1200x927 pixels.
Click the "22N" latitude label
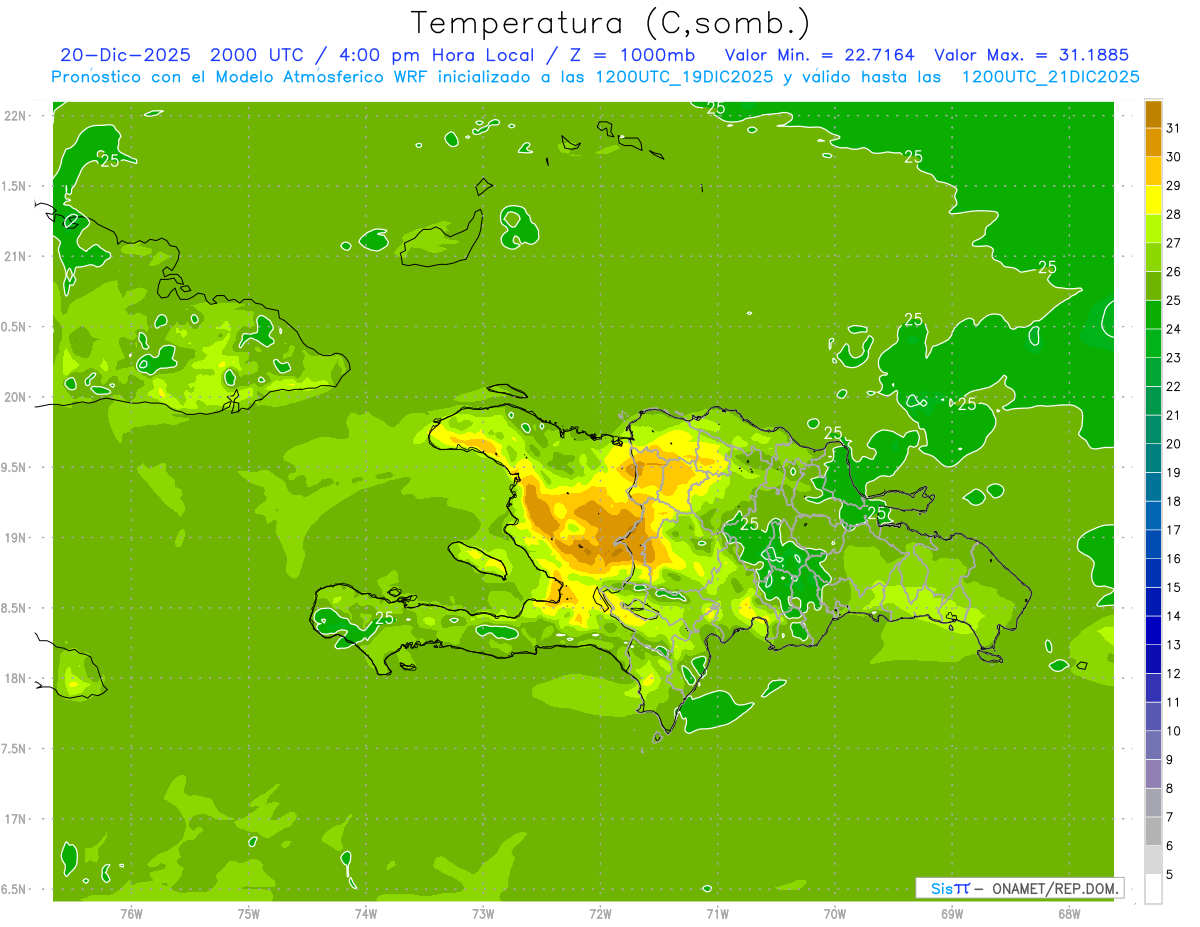tap(15, 116)
